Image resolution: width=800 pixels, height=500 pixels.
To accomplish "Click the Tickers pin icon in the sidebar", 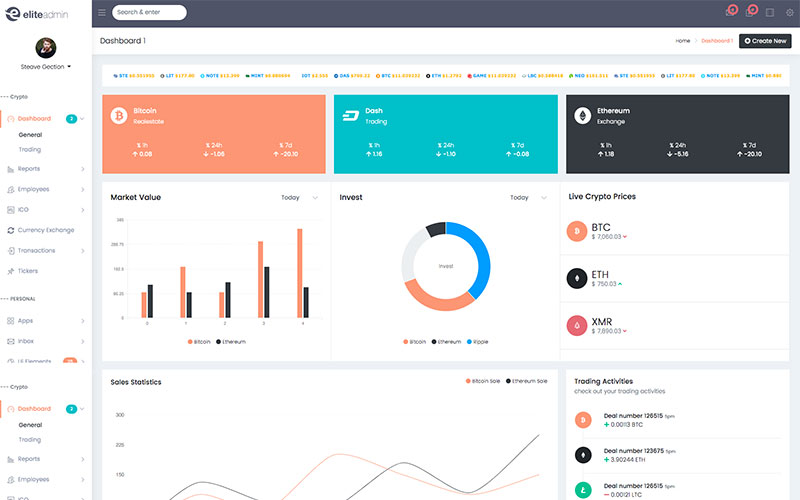I will point(11,271).
